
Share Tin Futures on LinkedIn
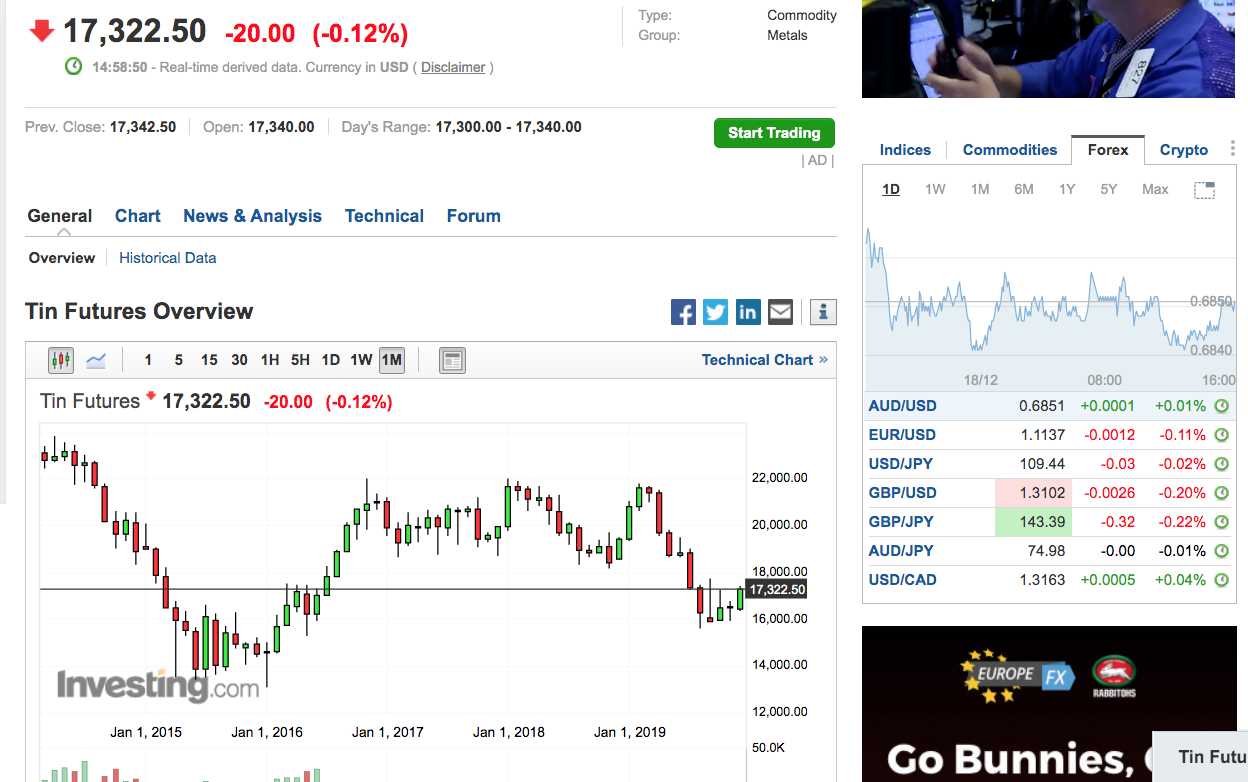748,312
